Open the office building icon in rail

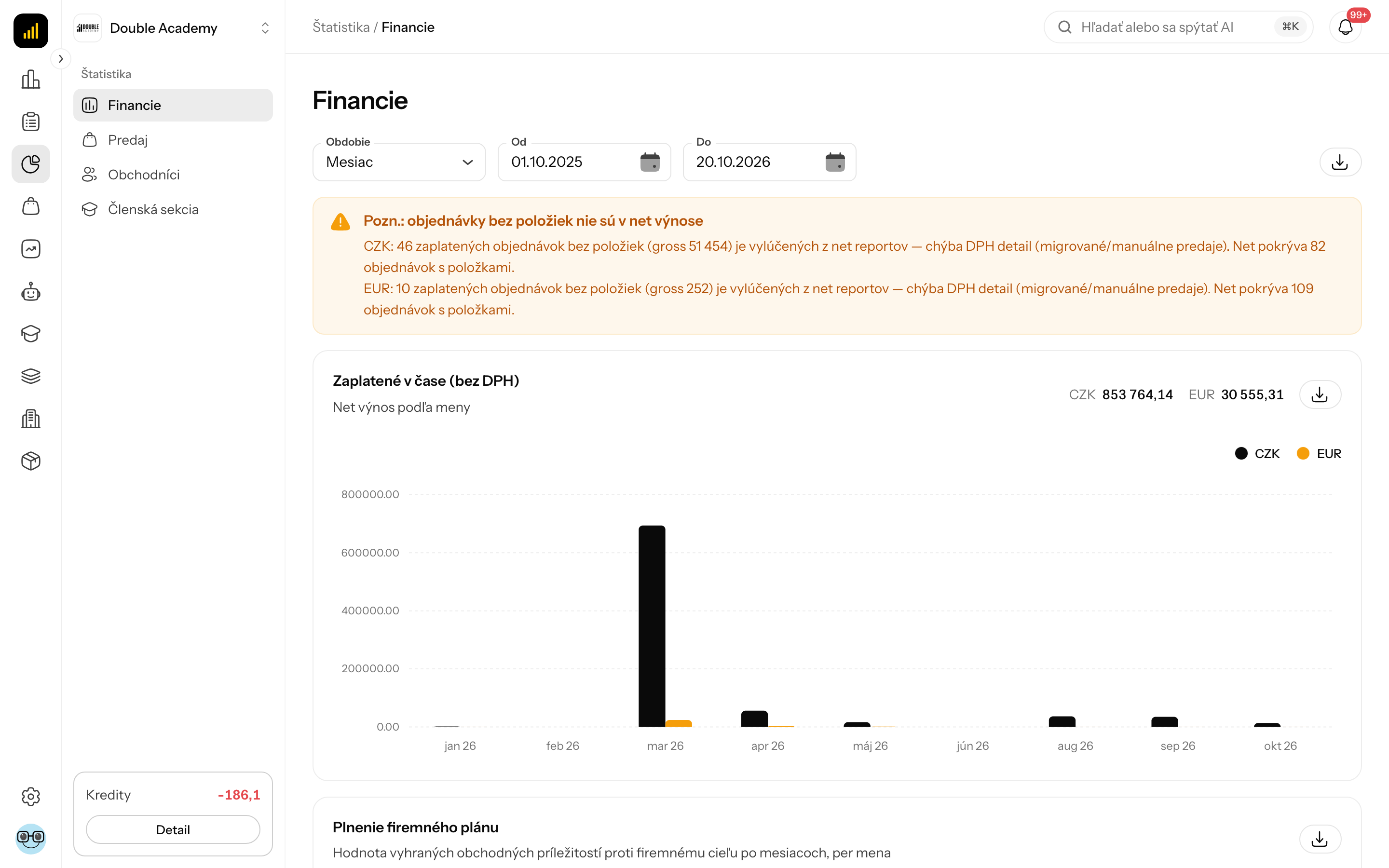tap(30, 419)
